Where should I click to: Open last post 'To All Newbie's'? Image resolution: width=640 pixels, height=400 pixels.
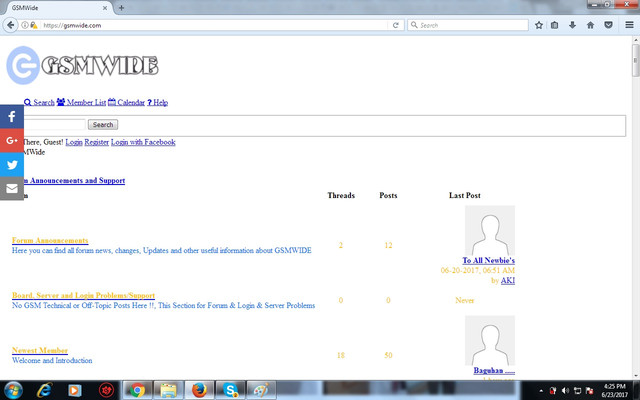[x=489, y=260]
